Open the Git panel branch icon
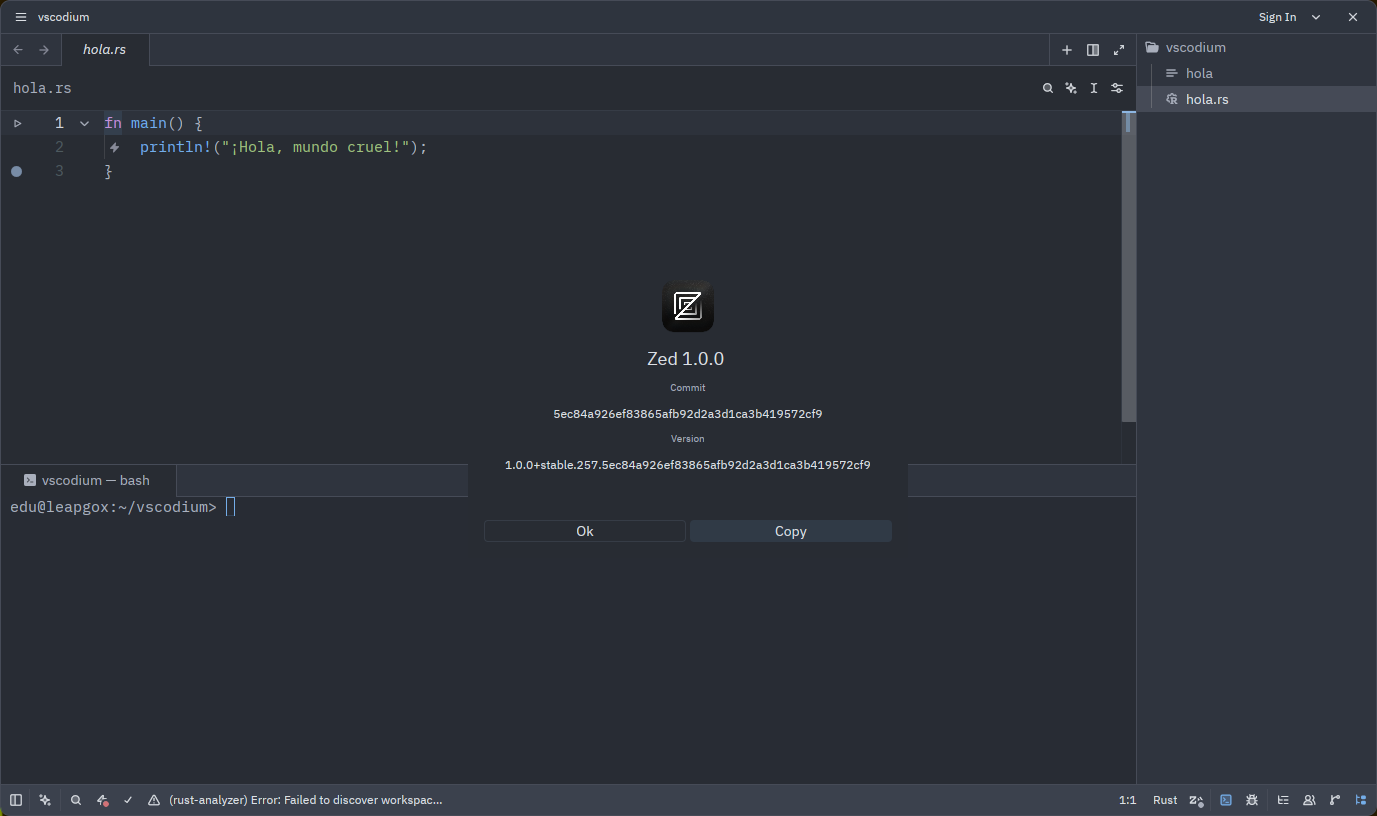The height and width of the screenshot is (816, 1377). click(x=1335, y=800)
